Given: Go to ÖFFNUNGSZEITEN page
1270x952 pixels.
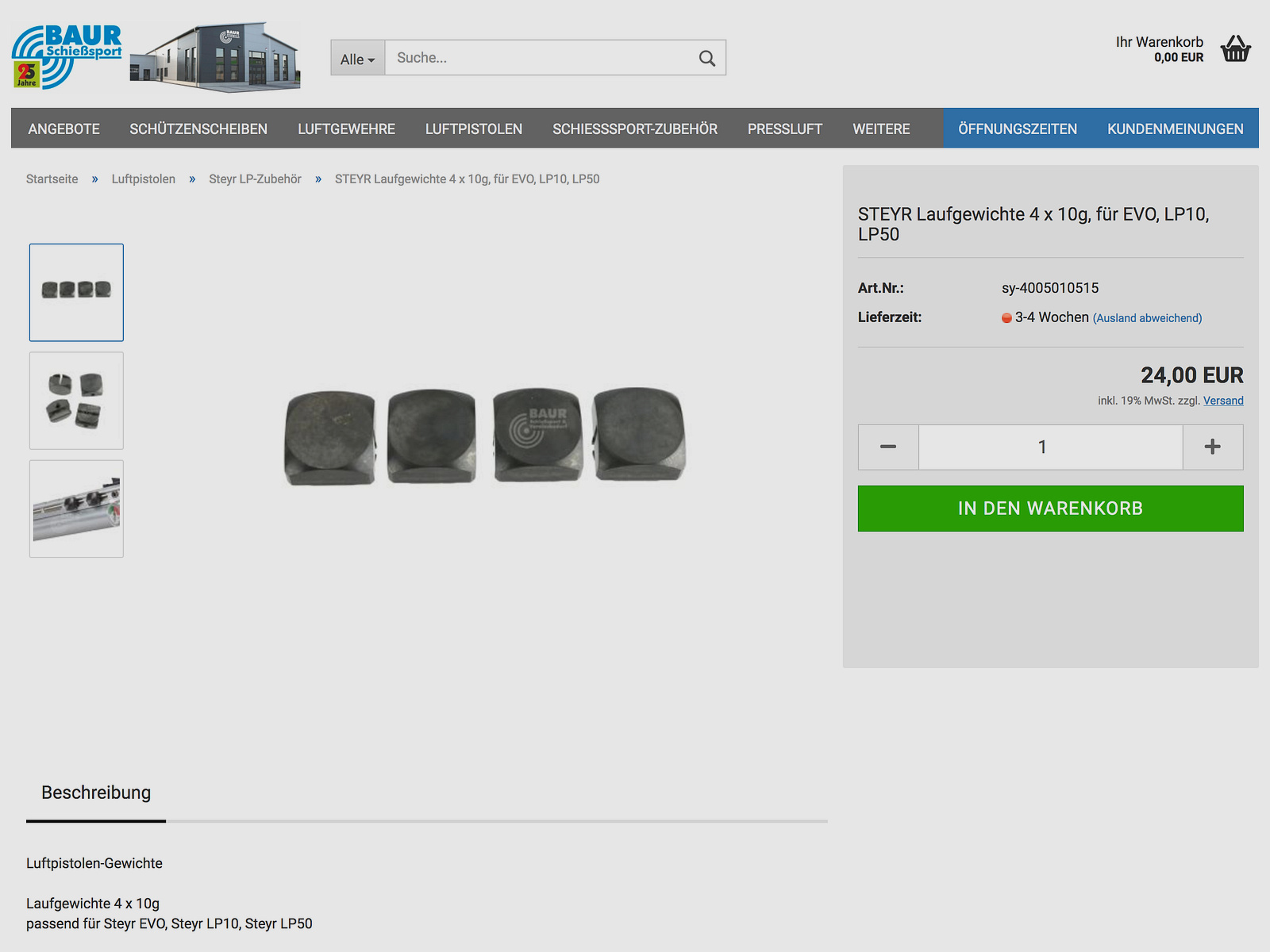Looking at the screenshot, I should [x=1018, y=129].
